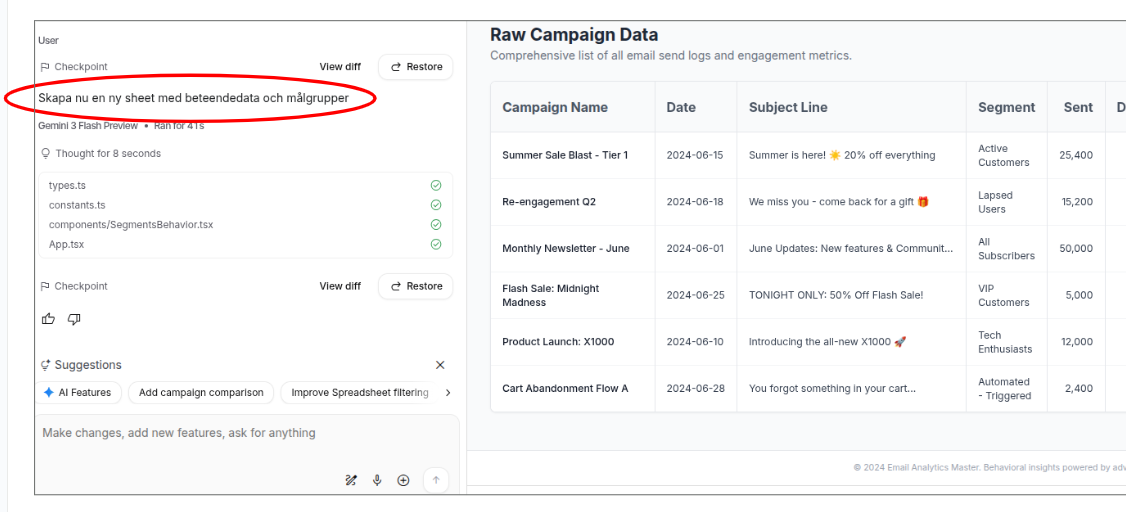Select the AI Features suggestion chip
The image size is (1126, 512).
(78, 393)
